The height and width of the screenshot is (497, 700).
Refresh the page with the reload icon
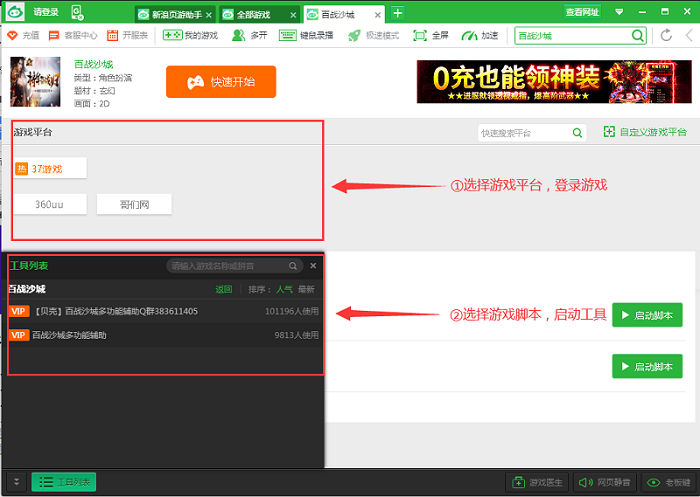[x=667, y=35]
